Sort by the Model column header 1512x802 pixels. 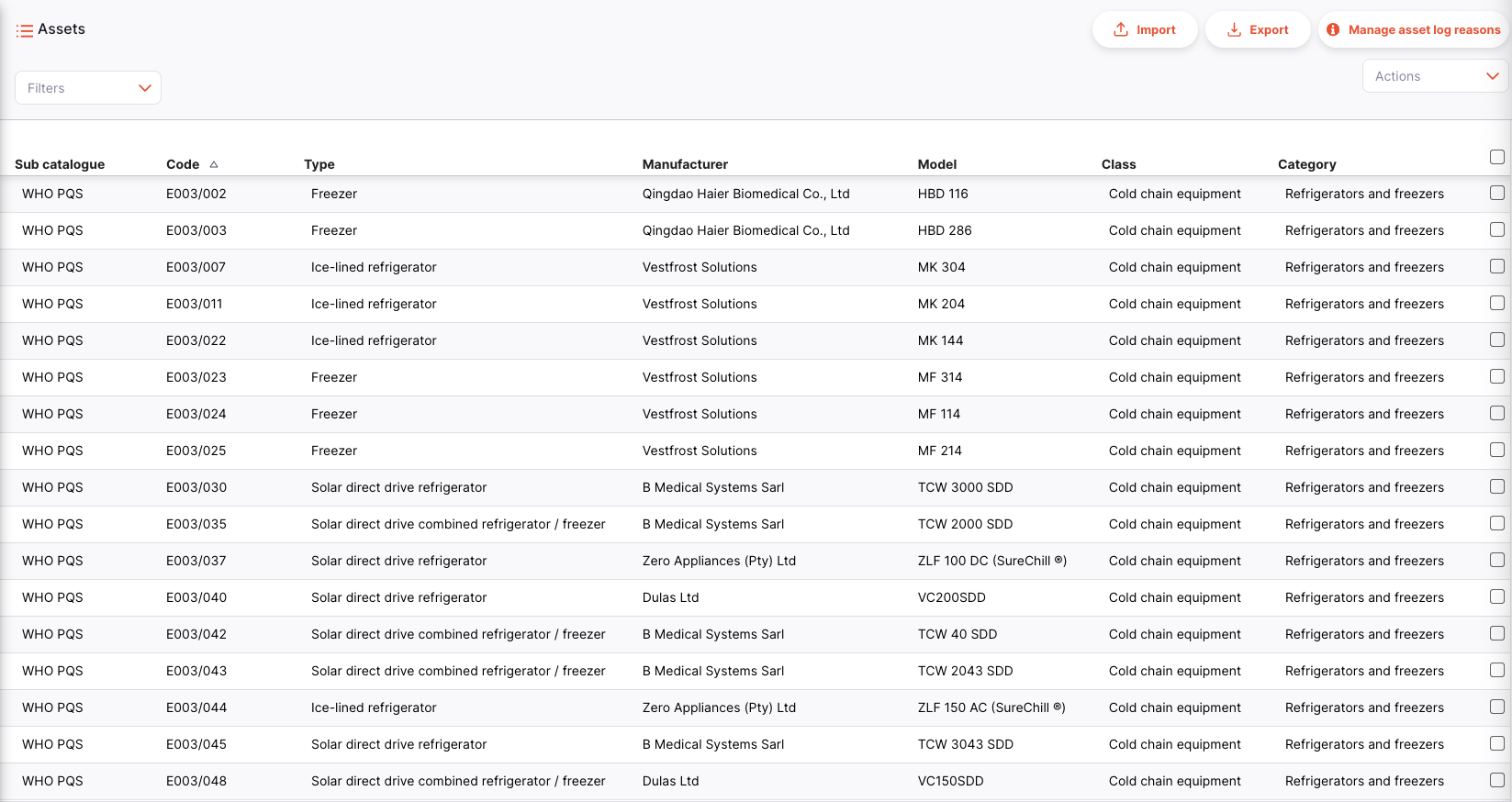tap(936, 164)
